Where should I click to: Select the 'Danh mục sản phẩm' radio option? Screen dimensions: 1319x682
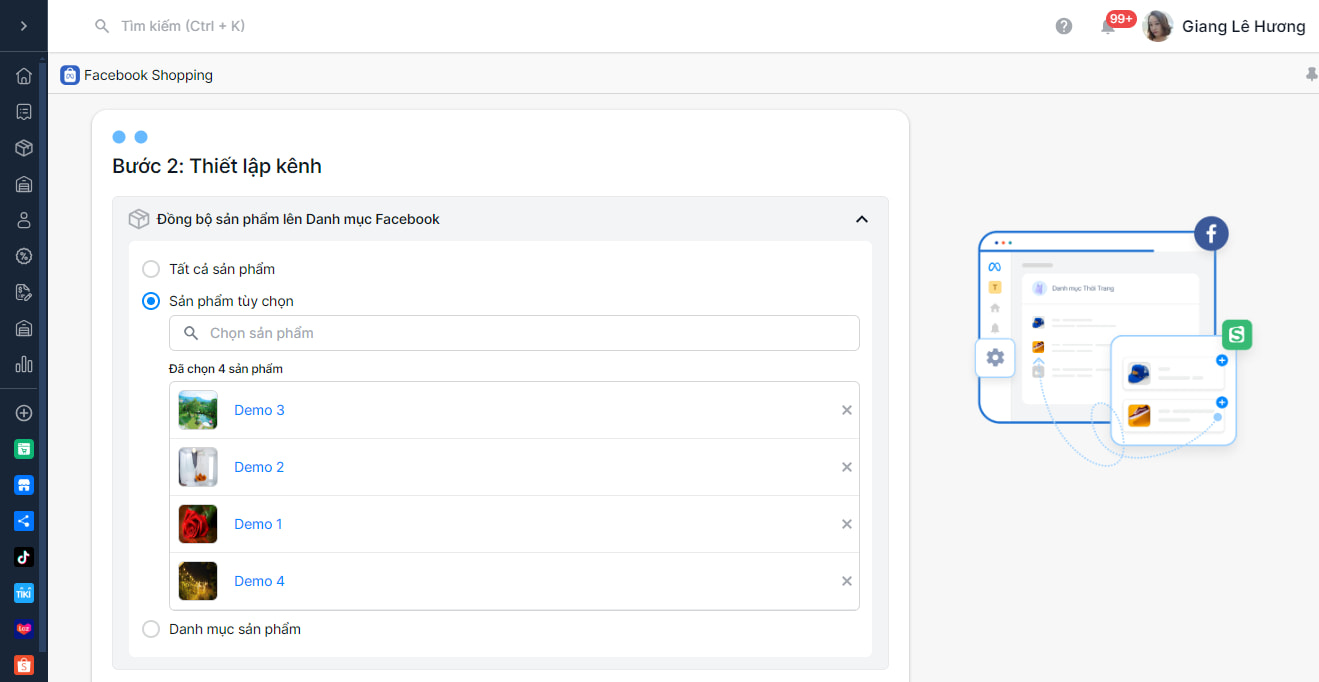tap(151, 629)
